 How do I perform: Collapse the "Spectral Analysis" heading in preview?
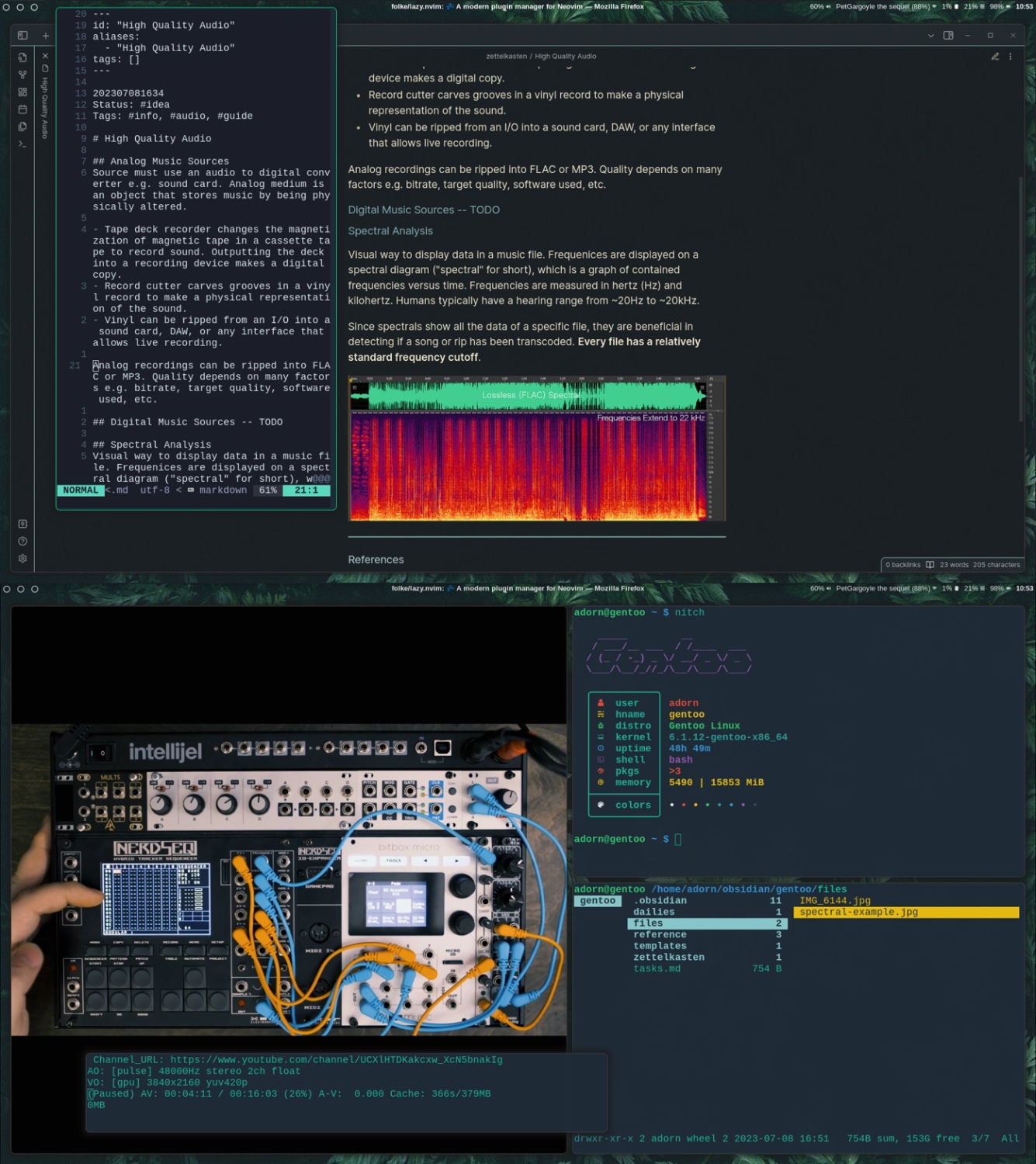point(390,230)
